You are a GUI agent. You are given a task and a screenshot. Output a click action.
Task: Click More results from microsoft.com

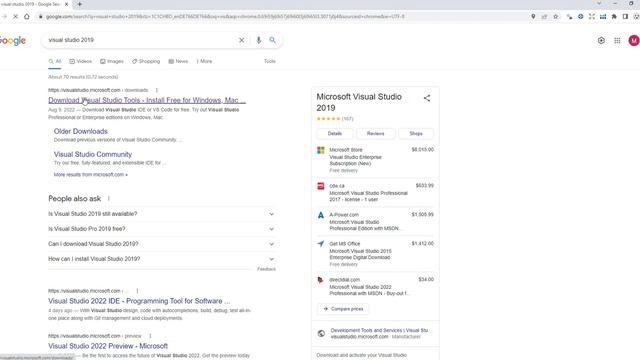(91, 175)
